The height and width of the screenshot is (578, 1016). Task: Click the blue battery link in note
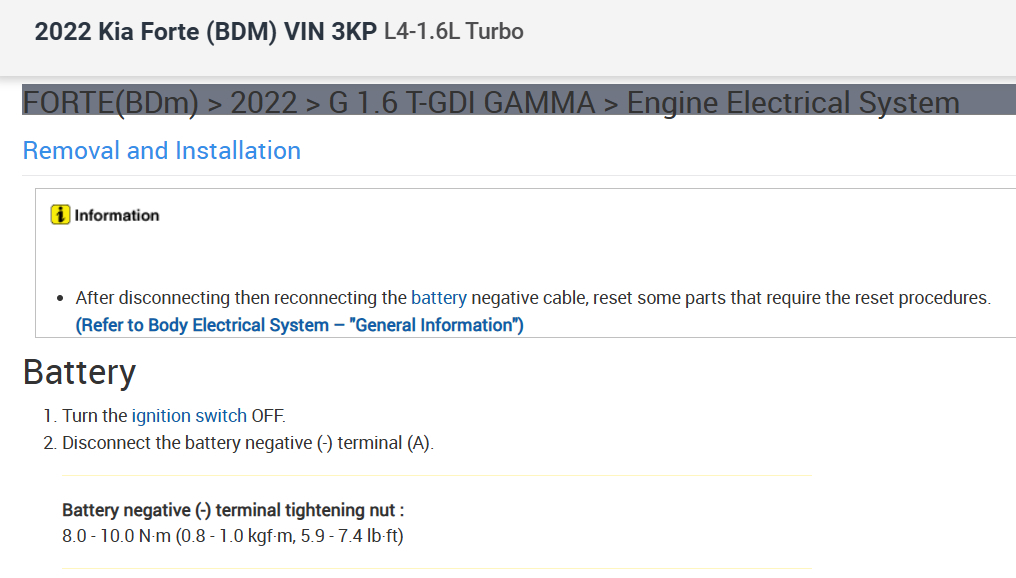point(439,298)
